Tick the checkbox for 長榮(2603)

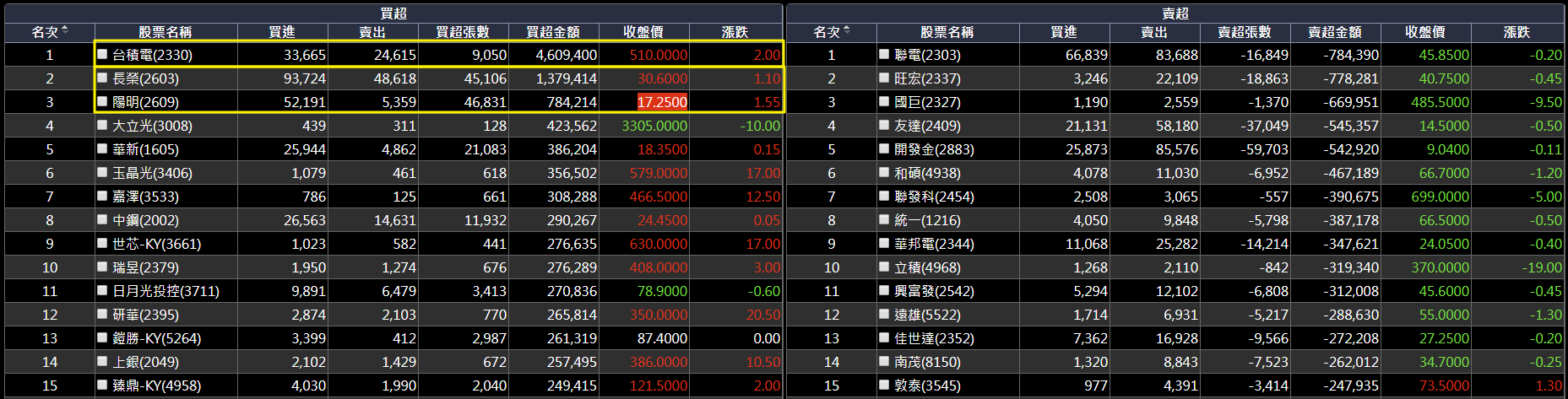102,78
